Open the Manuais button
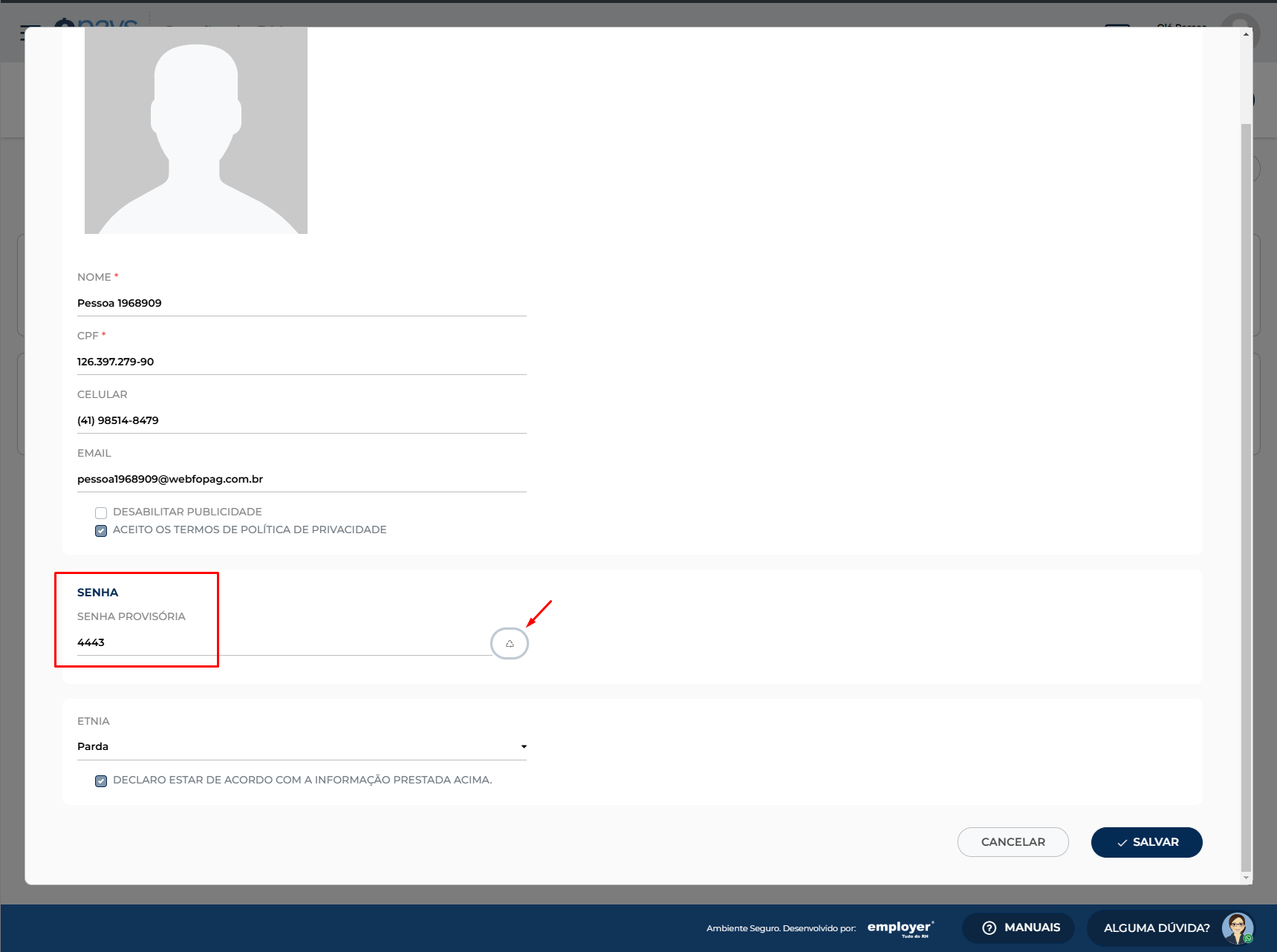Viewport: 1277px width, 952px height. [x=1018, y=927]
